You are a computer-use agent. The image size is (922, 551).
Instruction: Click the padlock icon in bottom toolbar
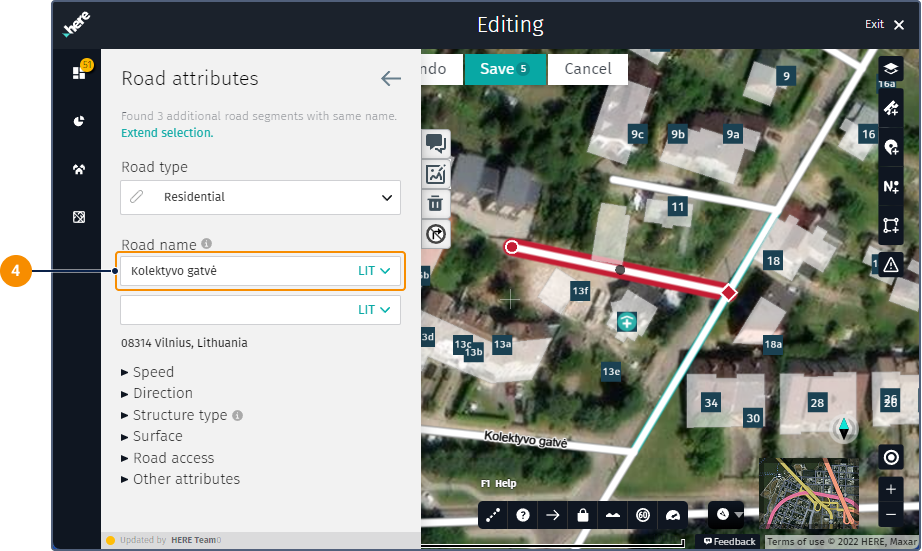(x=583, y=515)
